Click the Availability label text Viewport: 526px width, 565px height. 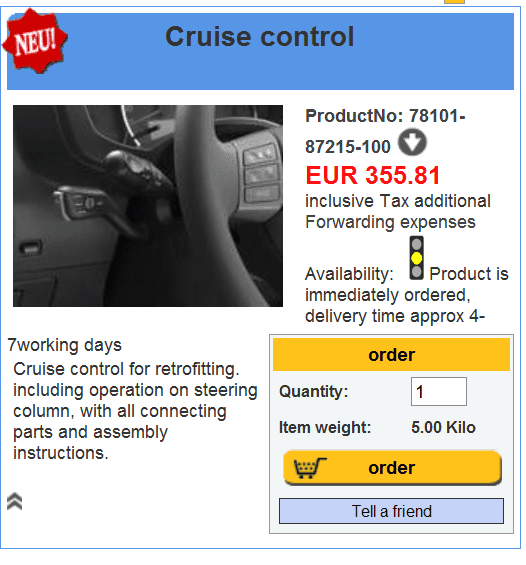tap(349, 274)
